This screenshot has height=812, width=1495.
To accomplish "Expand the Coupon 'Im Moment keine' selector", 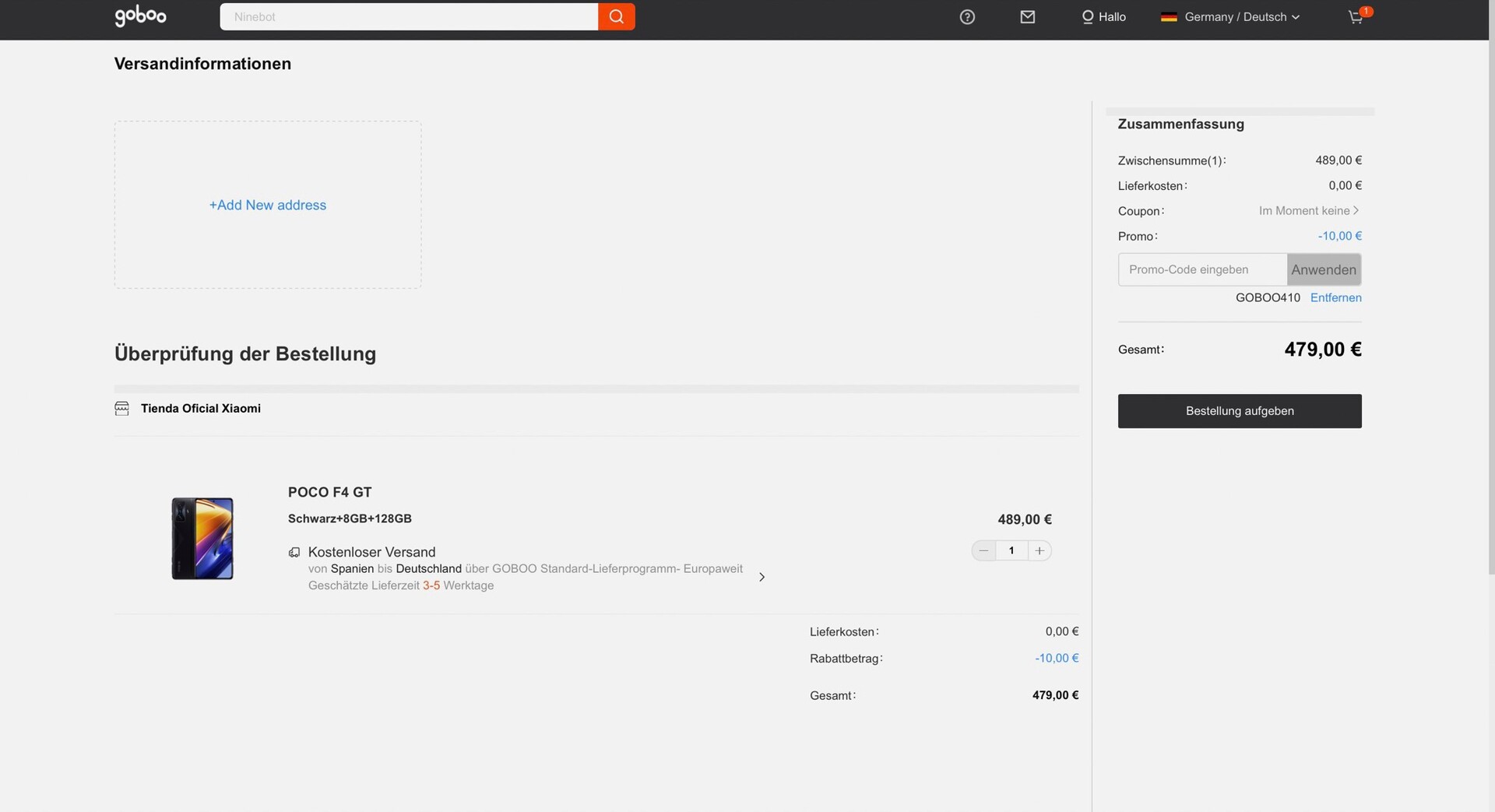I will [1309, 211].
